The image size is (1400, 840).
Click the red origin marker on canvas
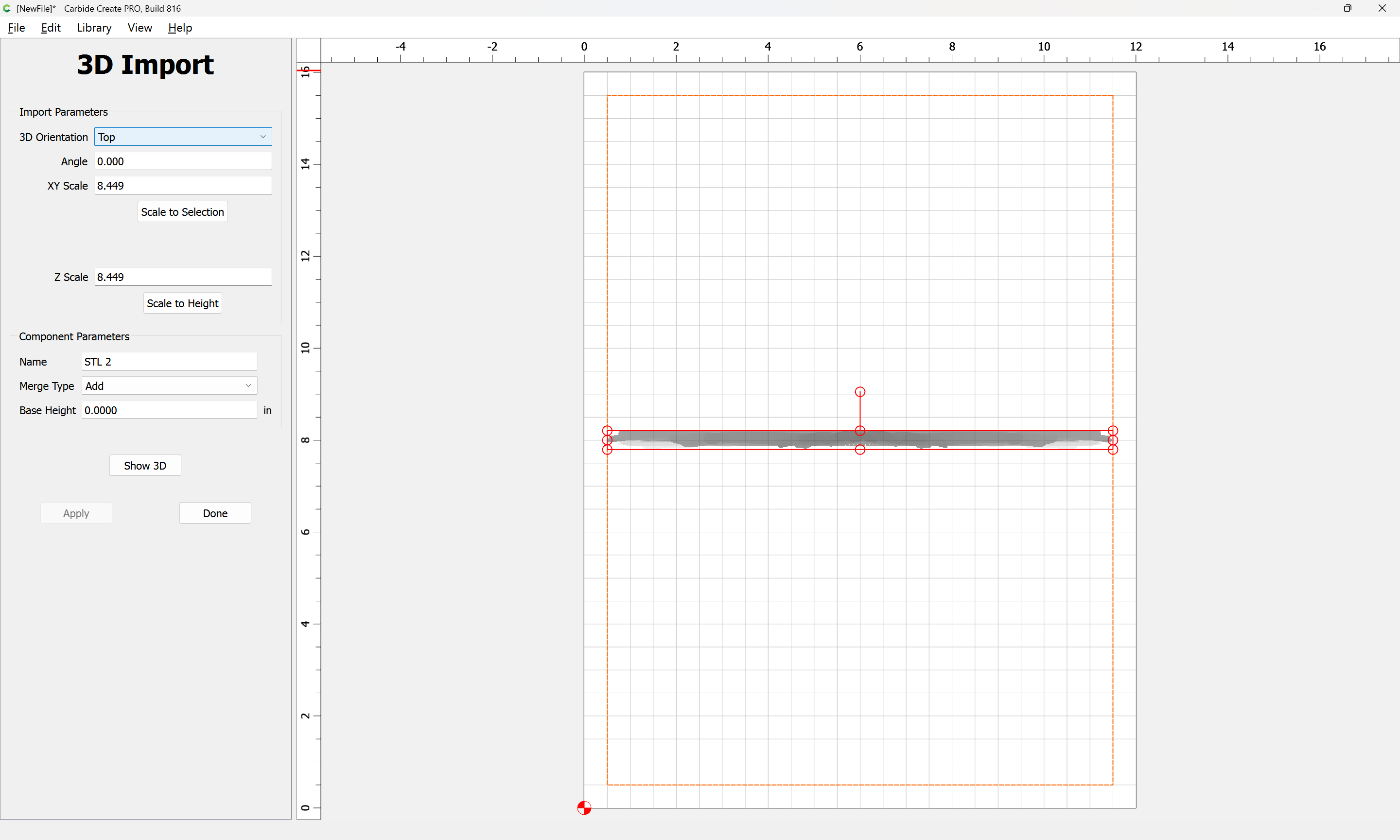584,808
